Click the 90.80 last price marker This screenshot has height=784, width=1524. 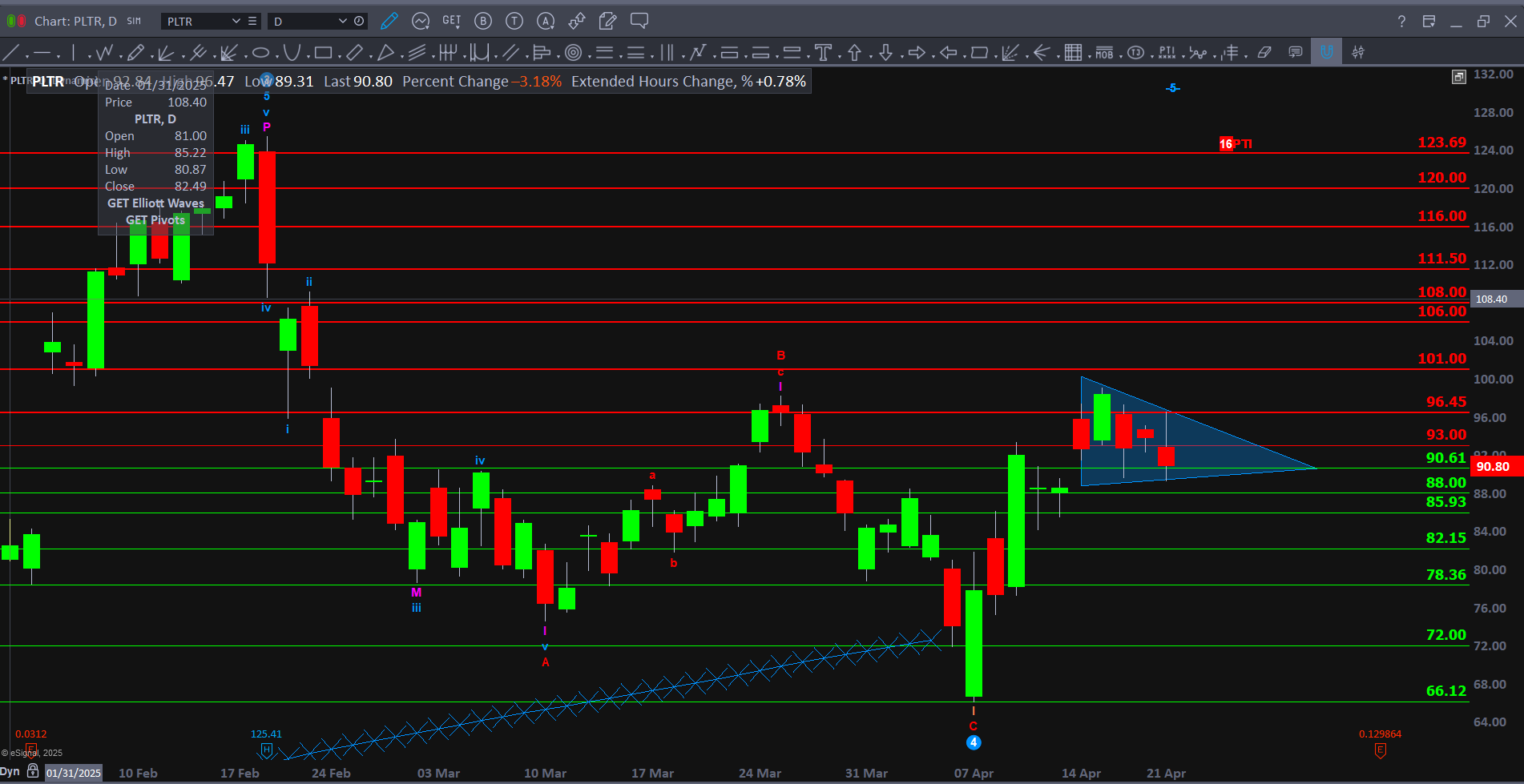[1494, 466]
